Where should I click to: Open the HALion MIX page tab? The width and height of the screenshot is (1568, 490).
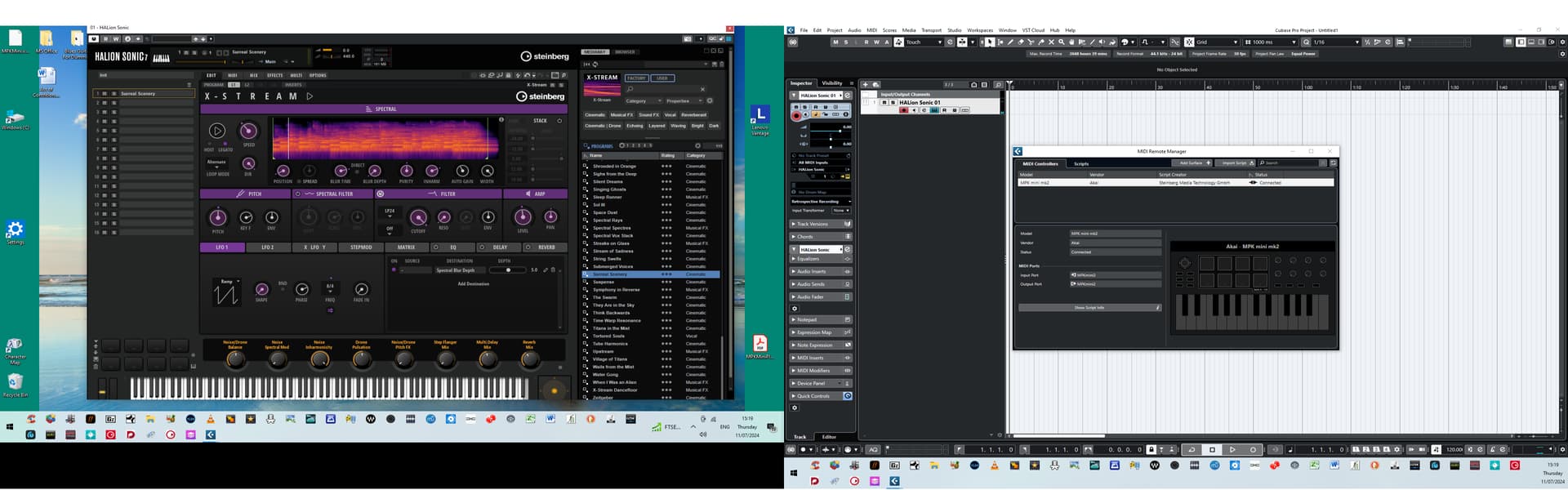tap(253, 75)
